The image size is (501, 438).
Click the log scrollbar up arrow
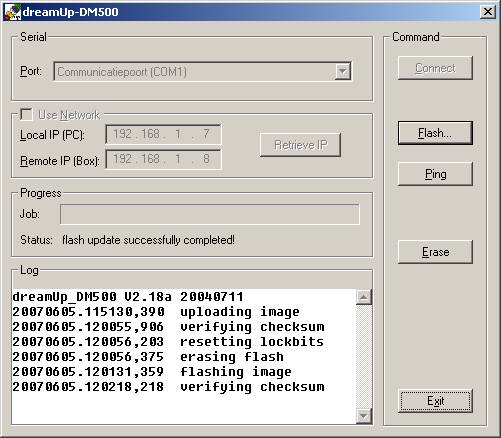(x=363, y=297)
